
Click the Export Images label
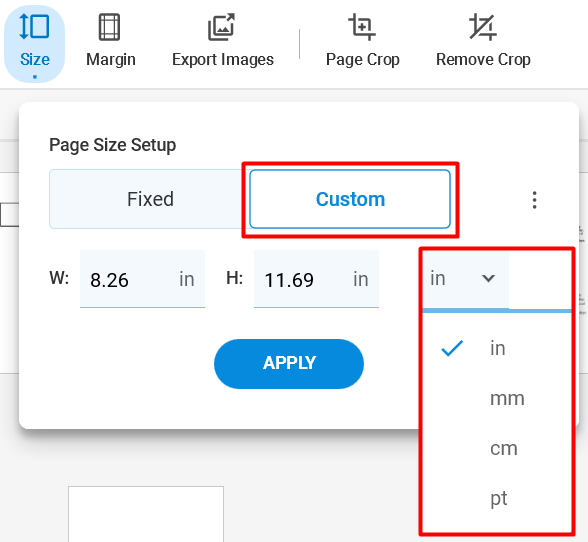(x=223, y=60)
